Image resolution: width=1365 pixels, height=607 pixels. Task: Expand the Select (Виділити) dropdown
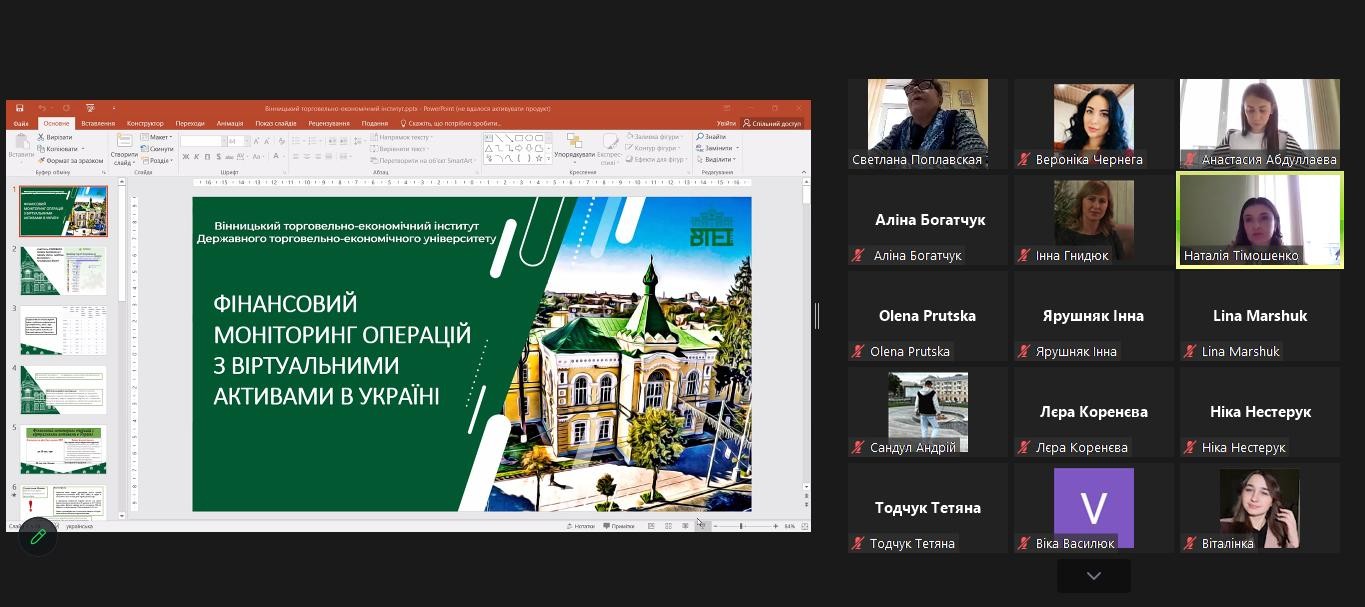click(x=718, y=160)
